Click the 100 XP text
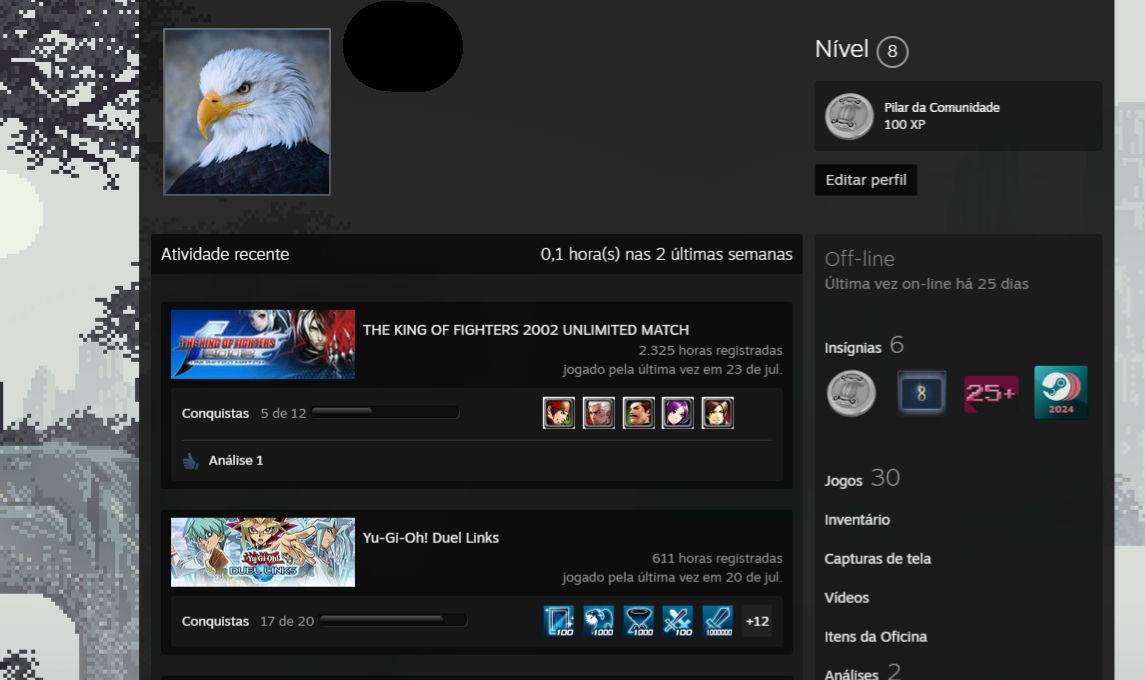The width and height of the screenshot is (1145, 680). click(905, 125)
